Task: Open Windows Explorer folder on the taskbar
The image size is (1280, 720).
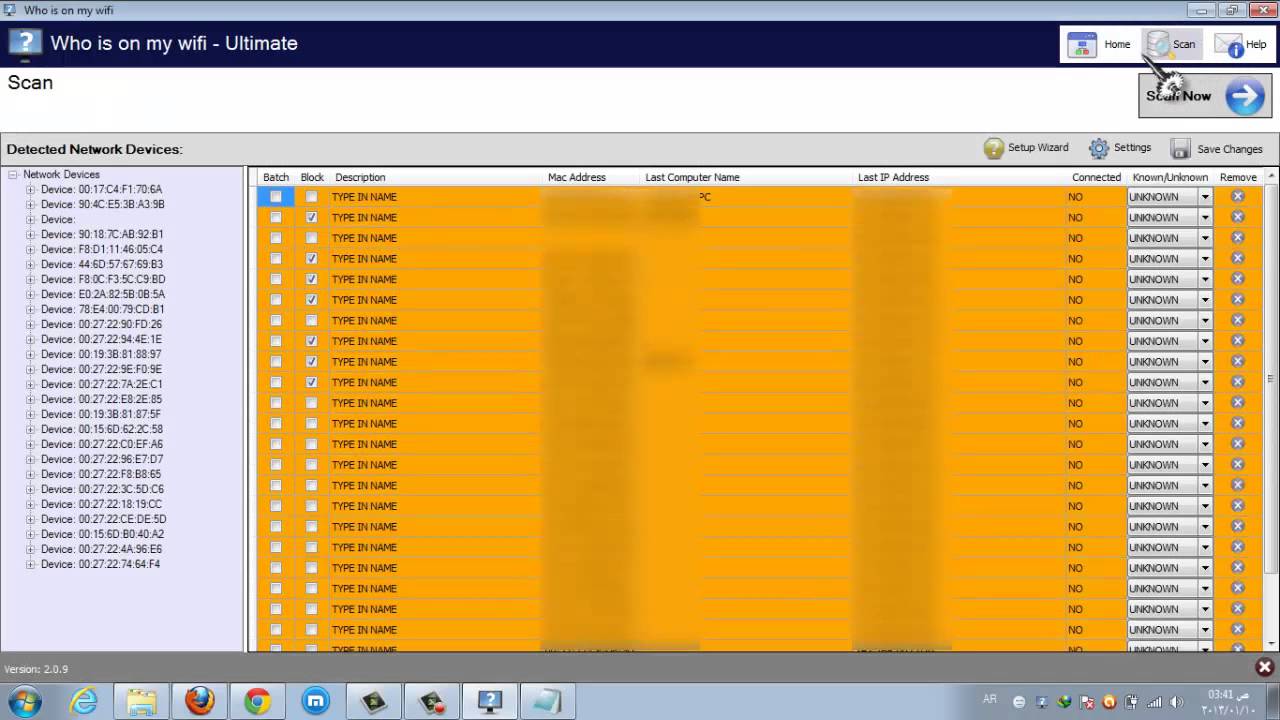Action: [x=142, y=702]
